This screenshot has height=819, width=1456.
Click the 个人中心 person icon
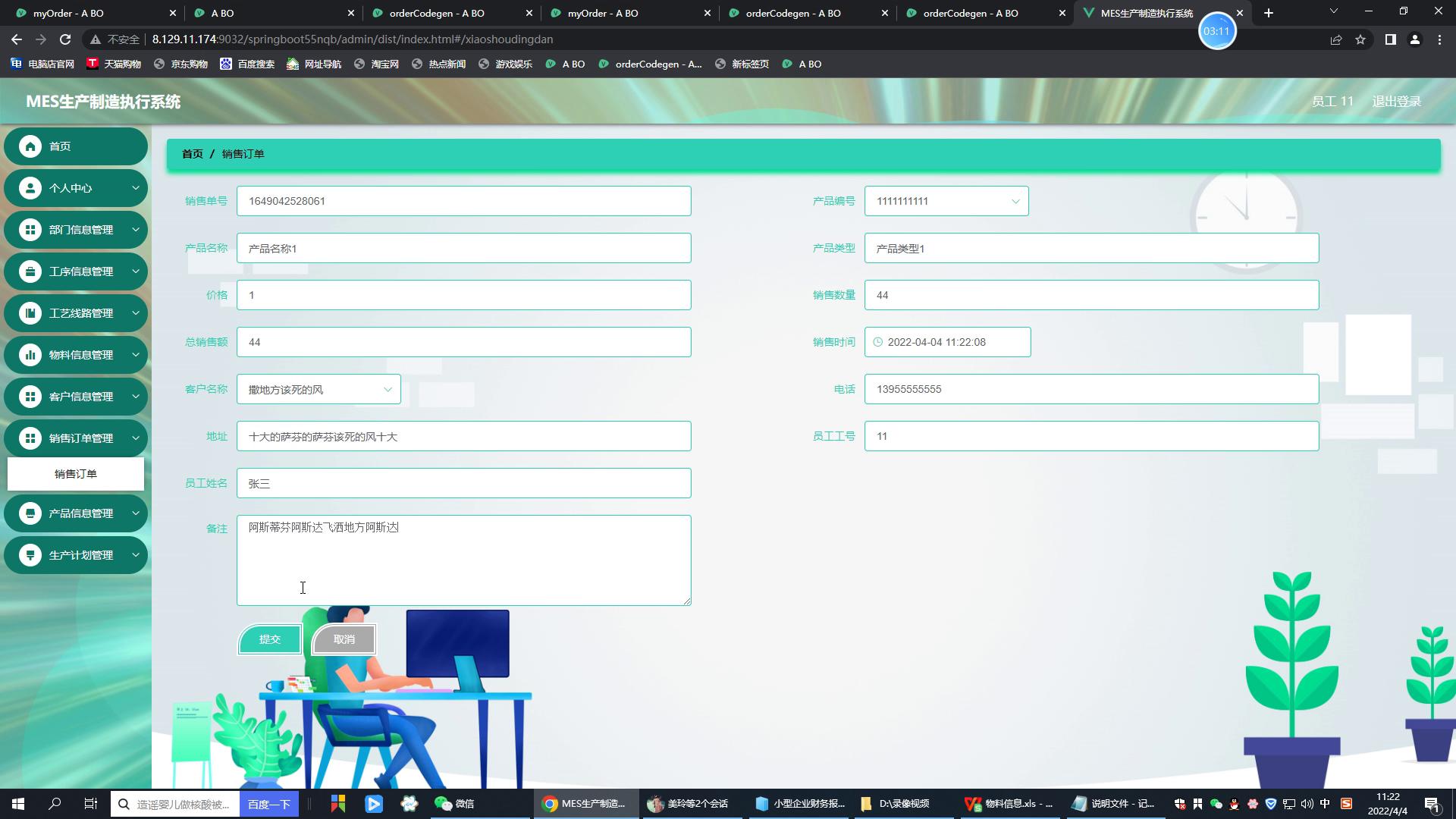click(x=30, y=187)
